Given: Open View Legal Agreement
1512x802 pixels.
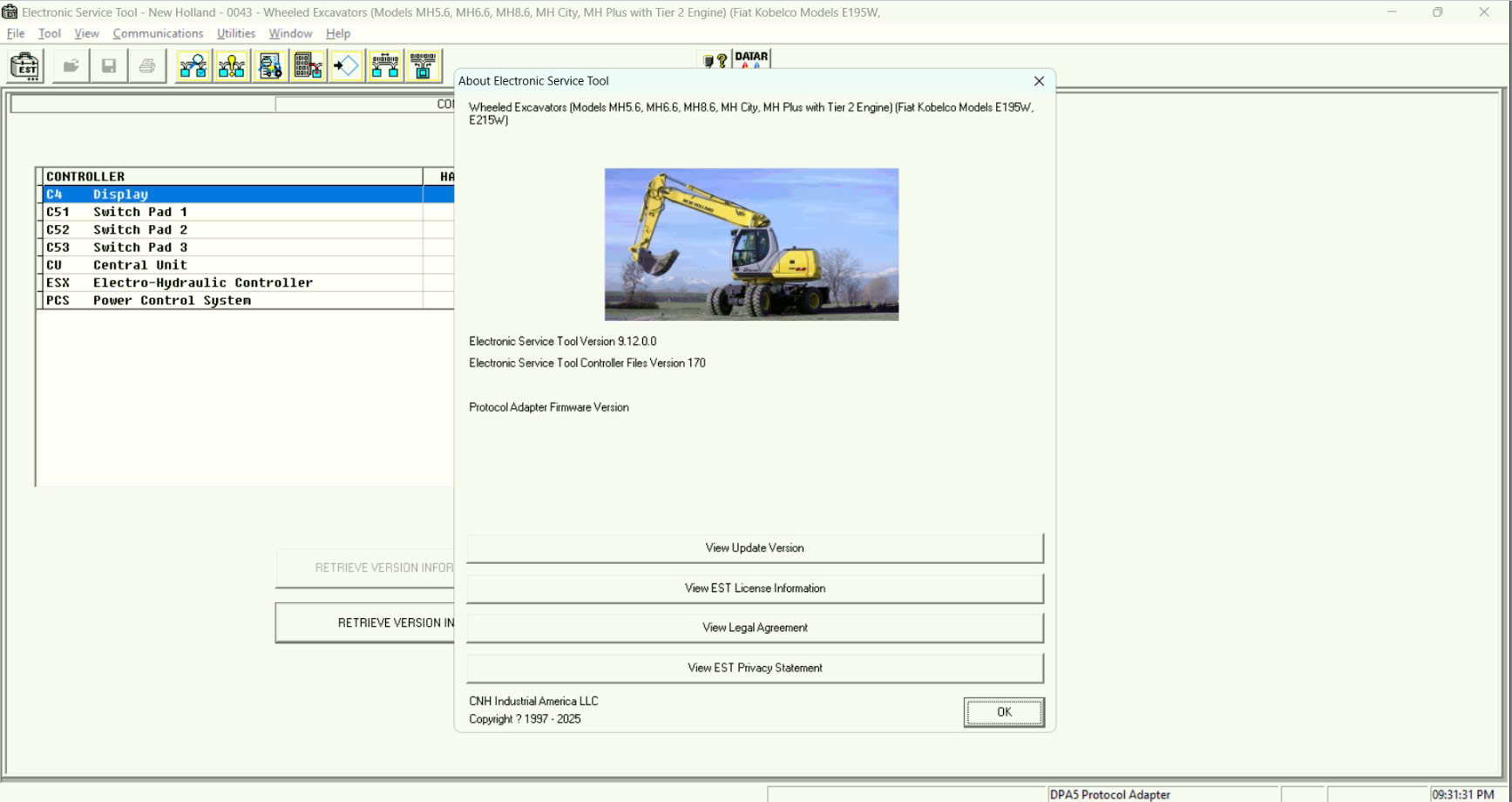Looking at the screenshot, I should 755,628.
